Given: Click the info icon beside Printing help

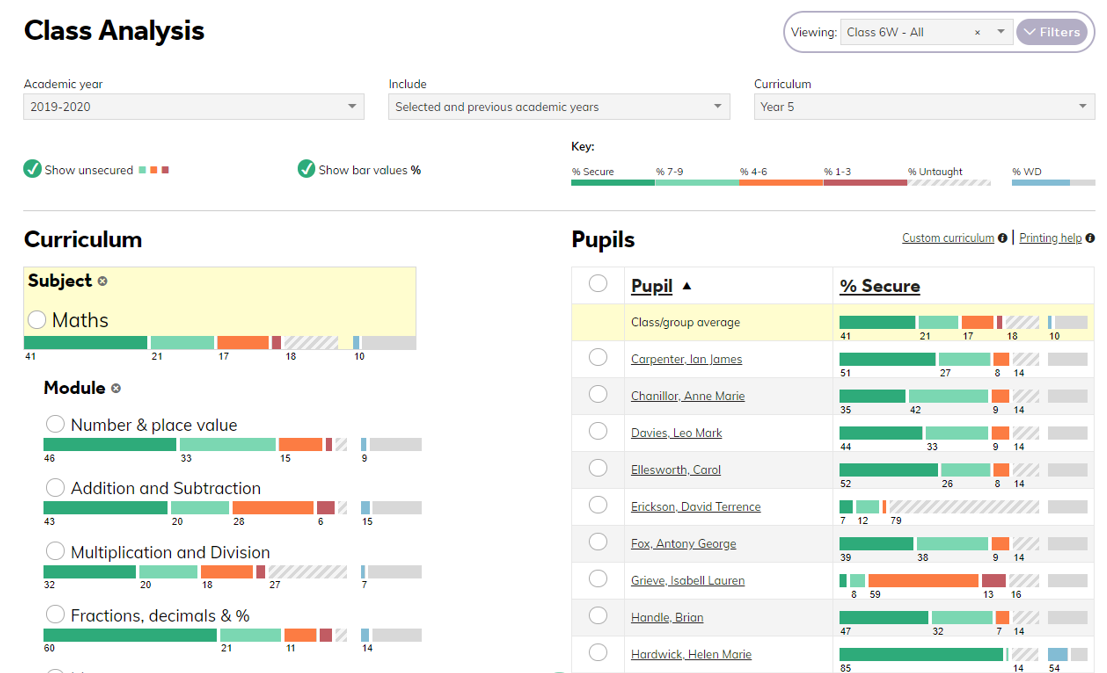Looking at the screenshot, I should (1090, 238).
